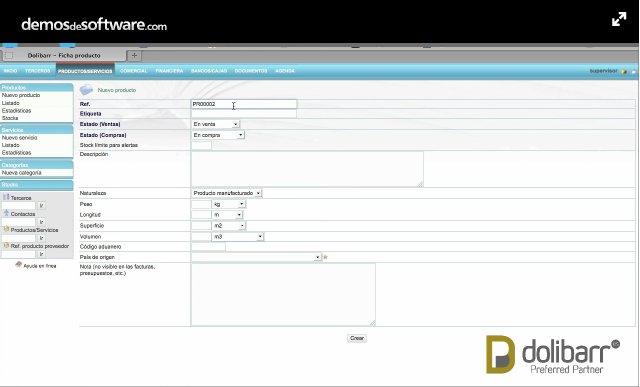Click into the Nota text area
The width and height of the screenshot is (640, 387).
pyautogui.click(x=283, y=295)
